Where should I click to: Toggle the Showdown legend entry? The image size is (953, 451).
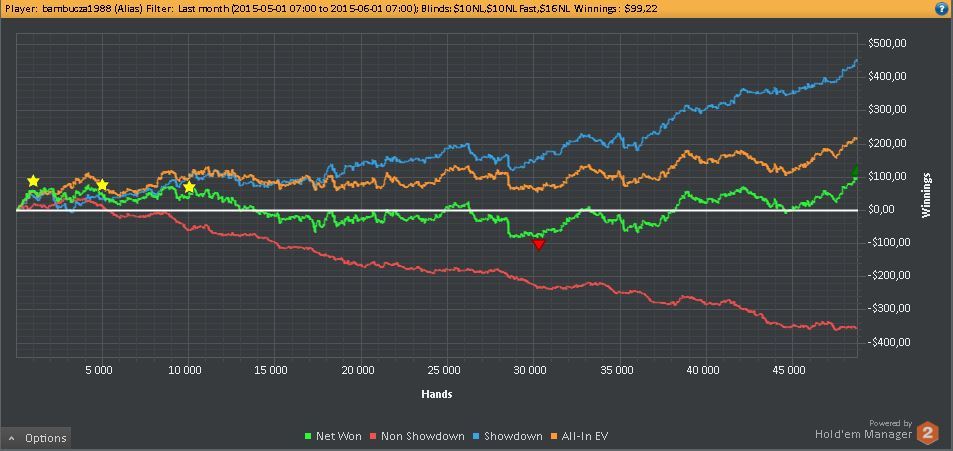(507, 436)
